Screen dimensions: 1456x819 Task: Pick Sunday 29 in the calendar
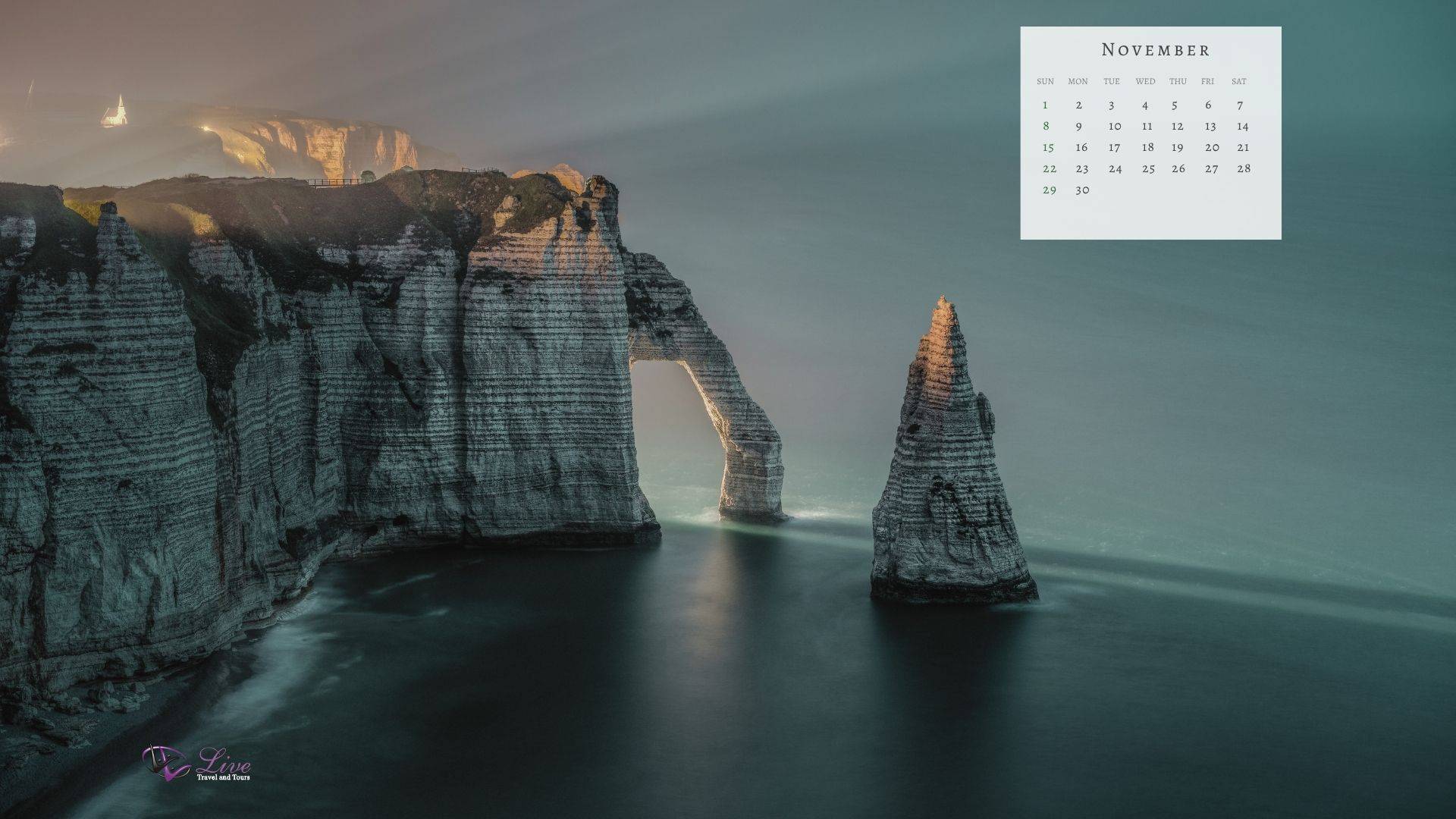[x=1049, y=190]
